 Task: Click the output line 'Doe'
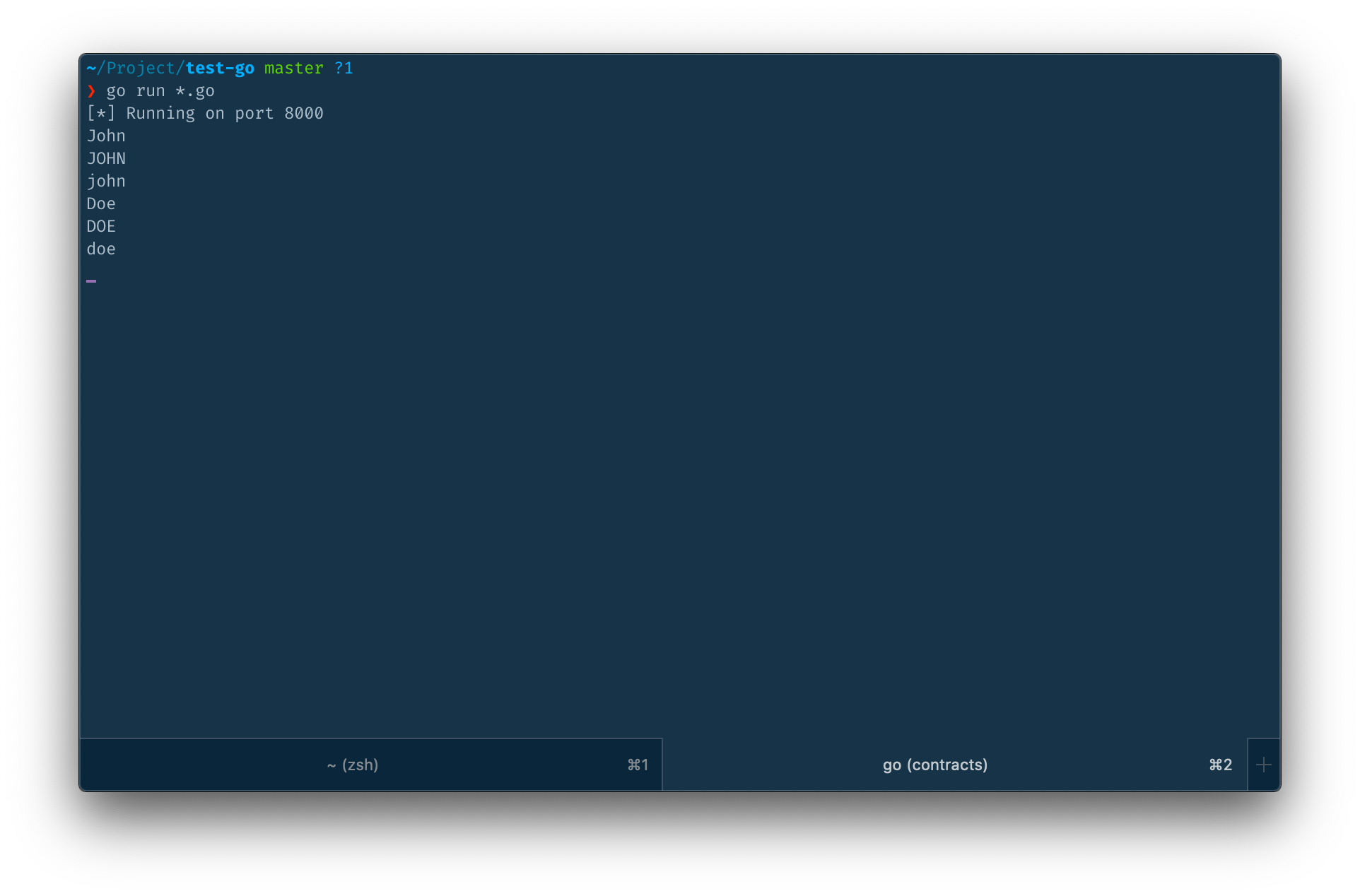[x=101, y=204]
